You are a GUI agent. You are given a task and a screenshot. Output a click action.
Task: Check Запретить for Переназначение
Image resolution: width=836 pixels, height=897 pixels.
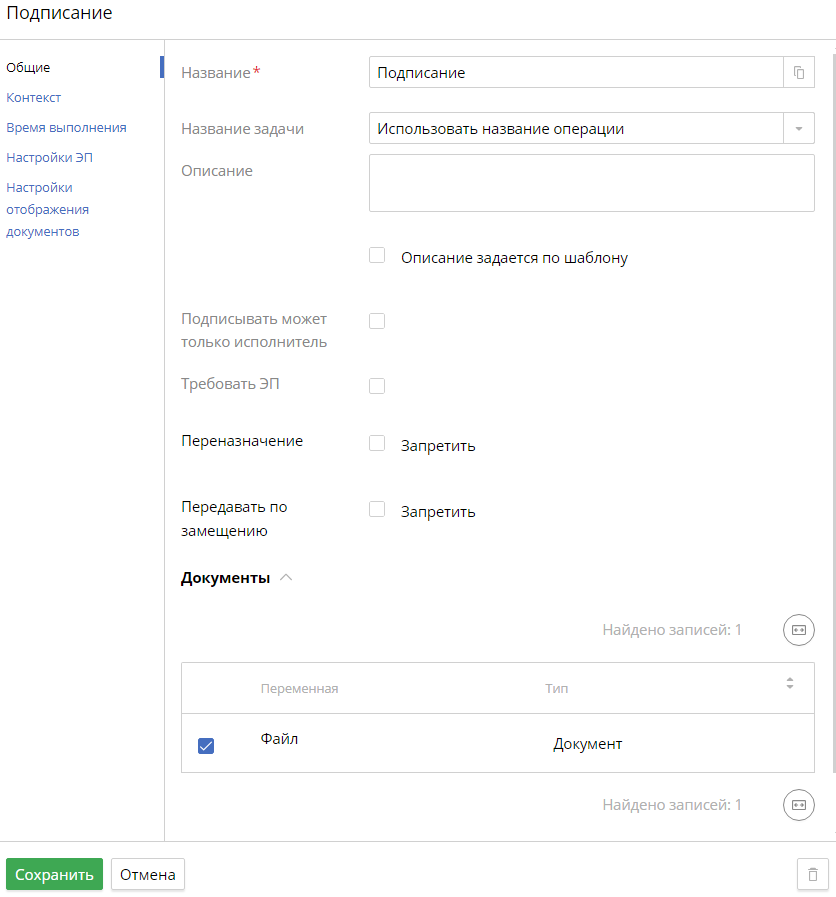[x=377, y=444]
